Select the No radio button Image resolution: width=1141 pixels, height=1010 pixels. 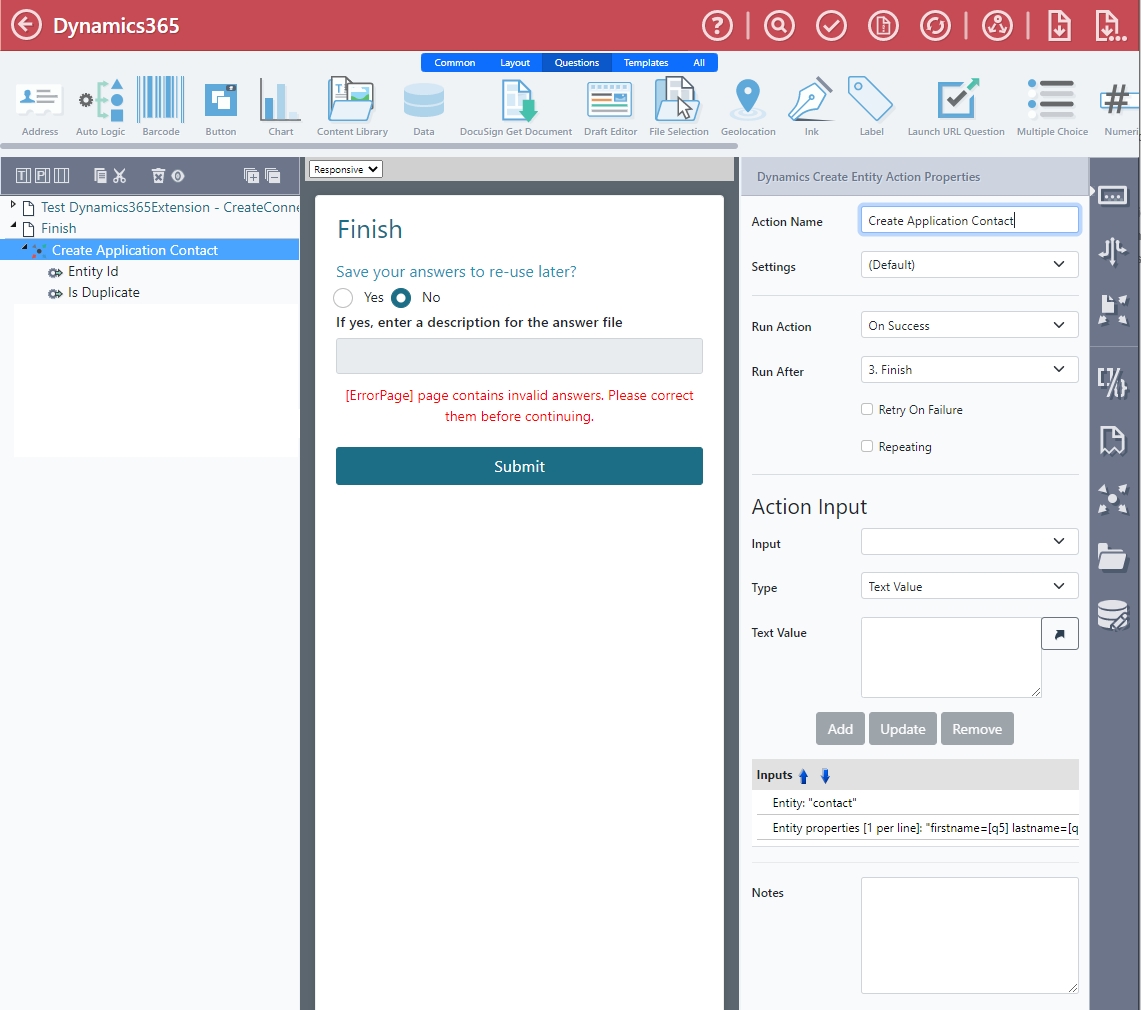point(401,298)
